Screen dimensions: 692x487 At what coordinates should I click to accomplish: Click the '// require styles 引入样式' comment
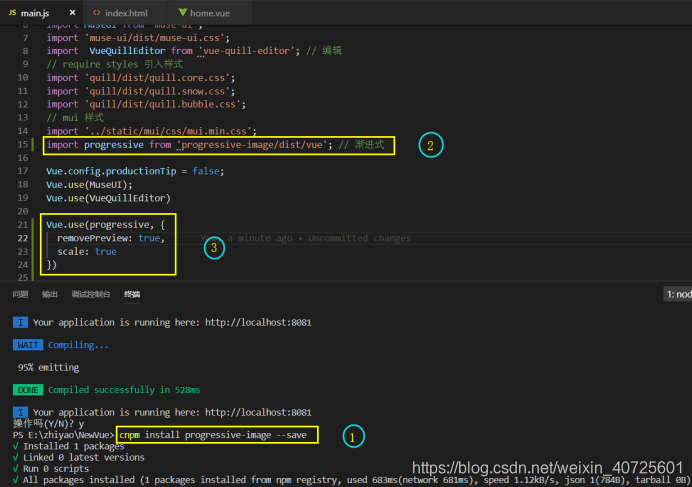pyautogui.click(x=115, y=64)
